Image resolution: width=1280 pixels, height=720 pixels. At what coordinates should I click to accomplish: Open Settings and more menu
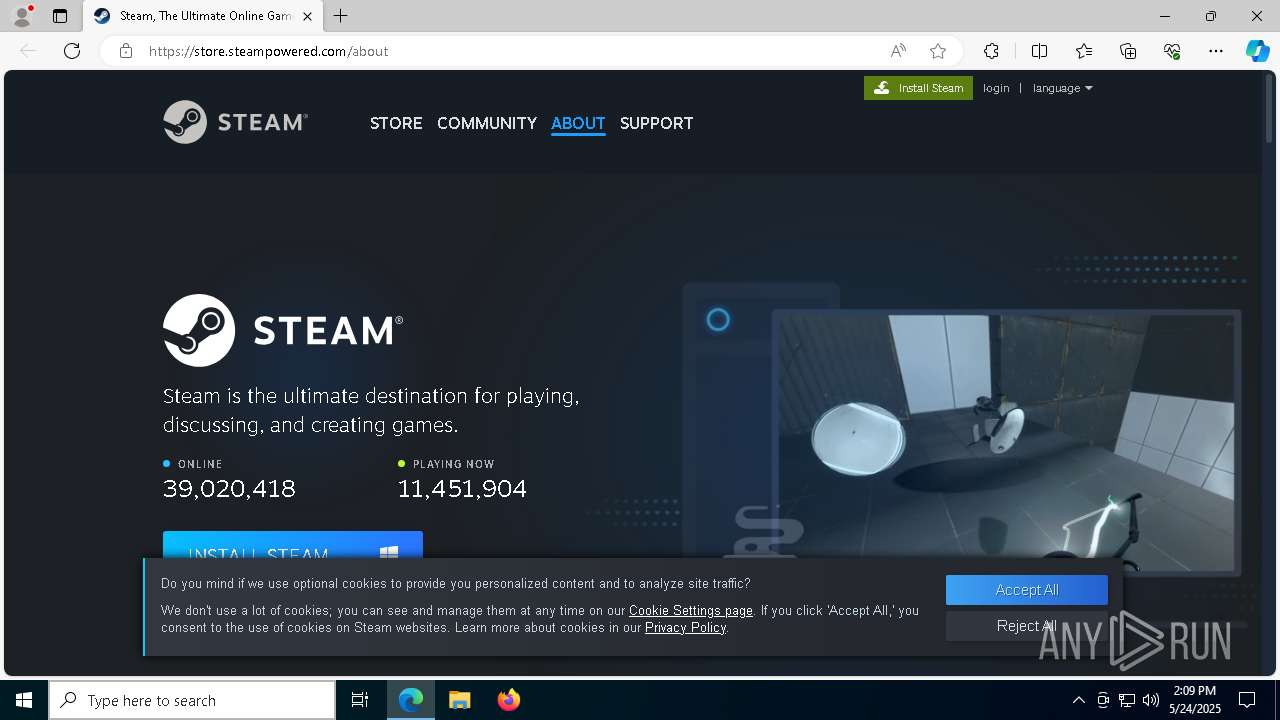1216,51
